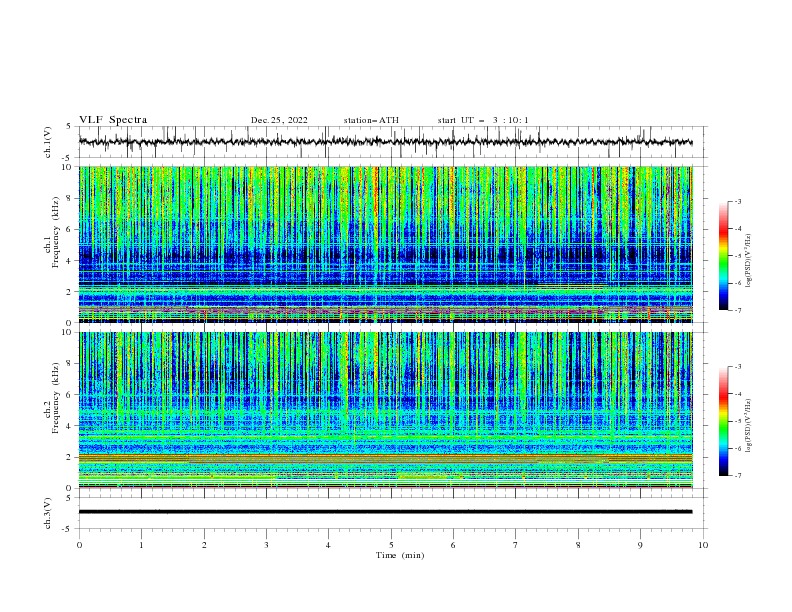792x612 pixels.
Task: Click the ch.1 spectrogram color bar
Action: pyautogui.click(x=723, y=255)
